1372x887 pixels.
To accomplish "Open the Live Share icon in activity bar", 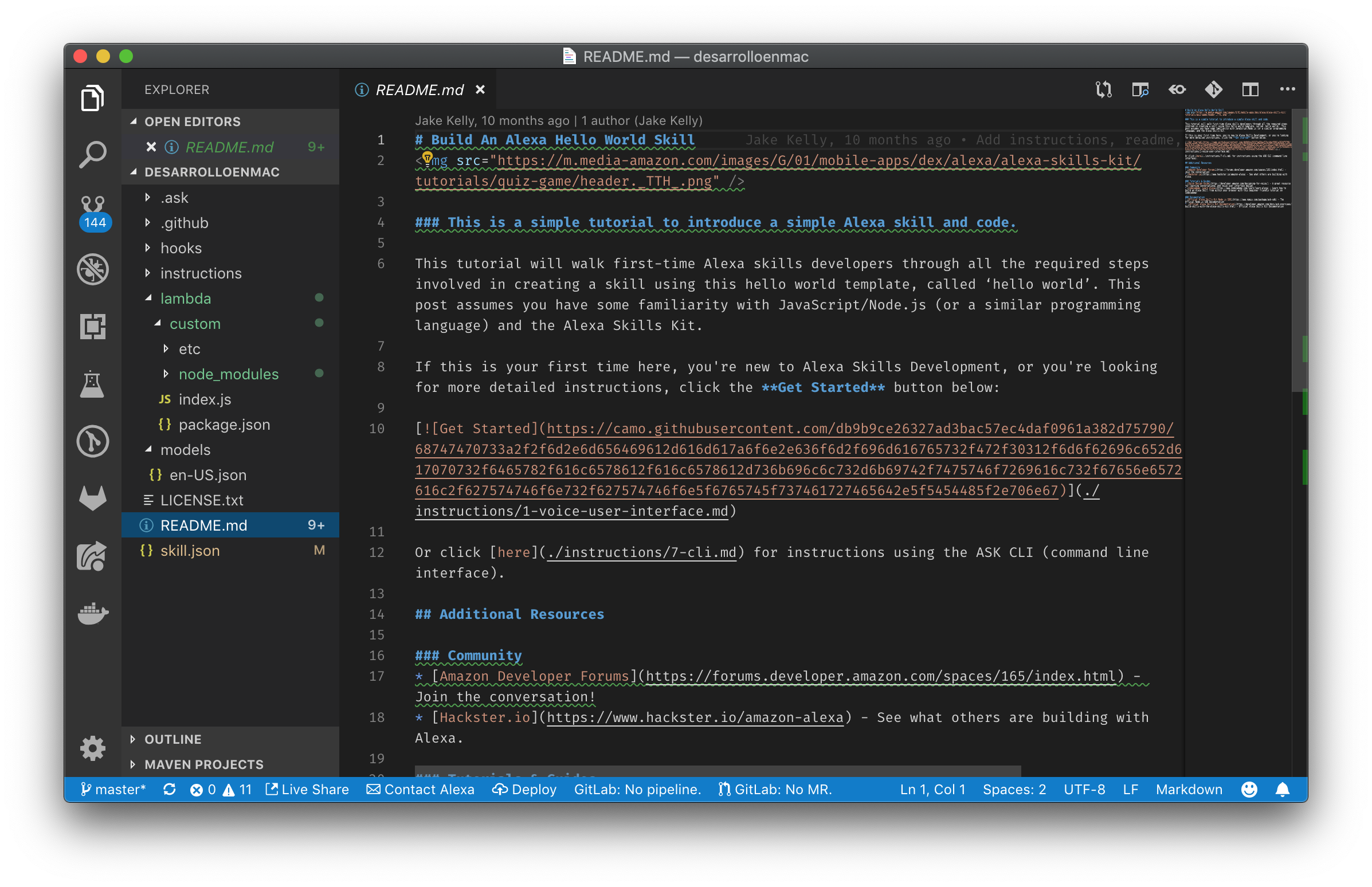I will 92,556.
